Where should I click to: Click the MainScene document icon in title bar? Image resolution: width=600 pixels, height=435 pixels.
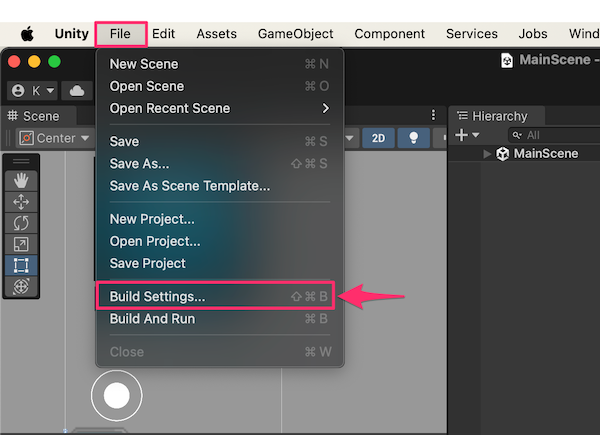click(507, 60)
